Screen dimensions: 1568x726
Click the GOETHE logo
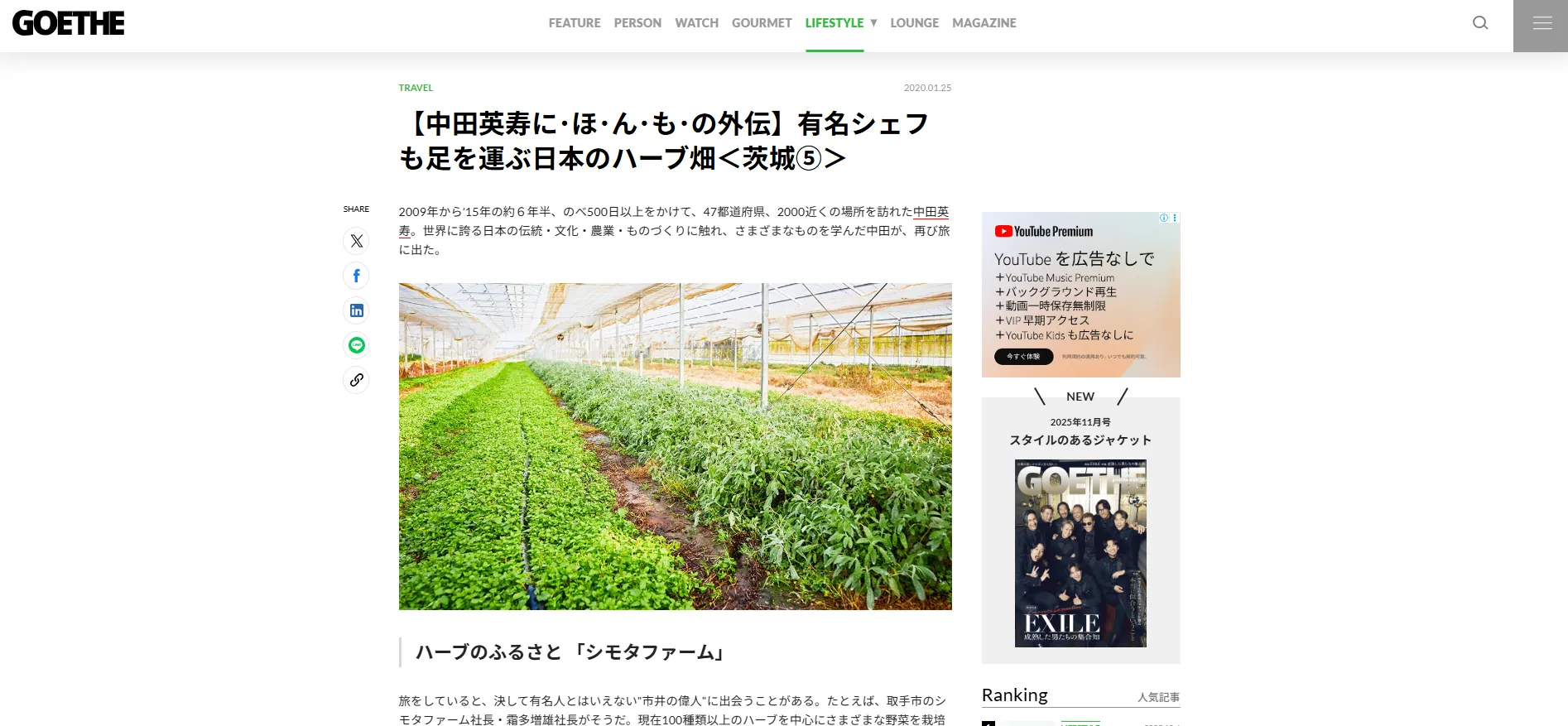coord(69,23)
